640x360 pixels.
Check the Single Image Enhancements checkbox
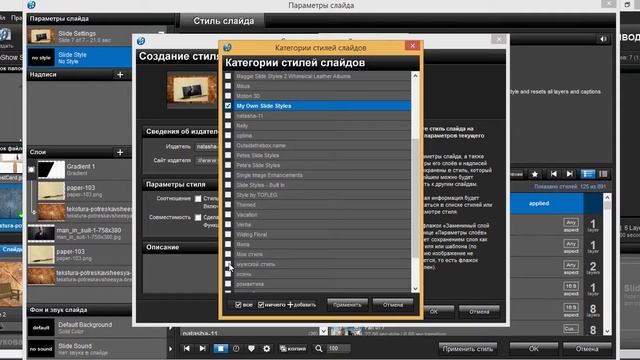pos(228,175)
